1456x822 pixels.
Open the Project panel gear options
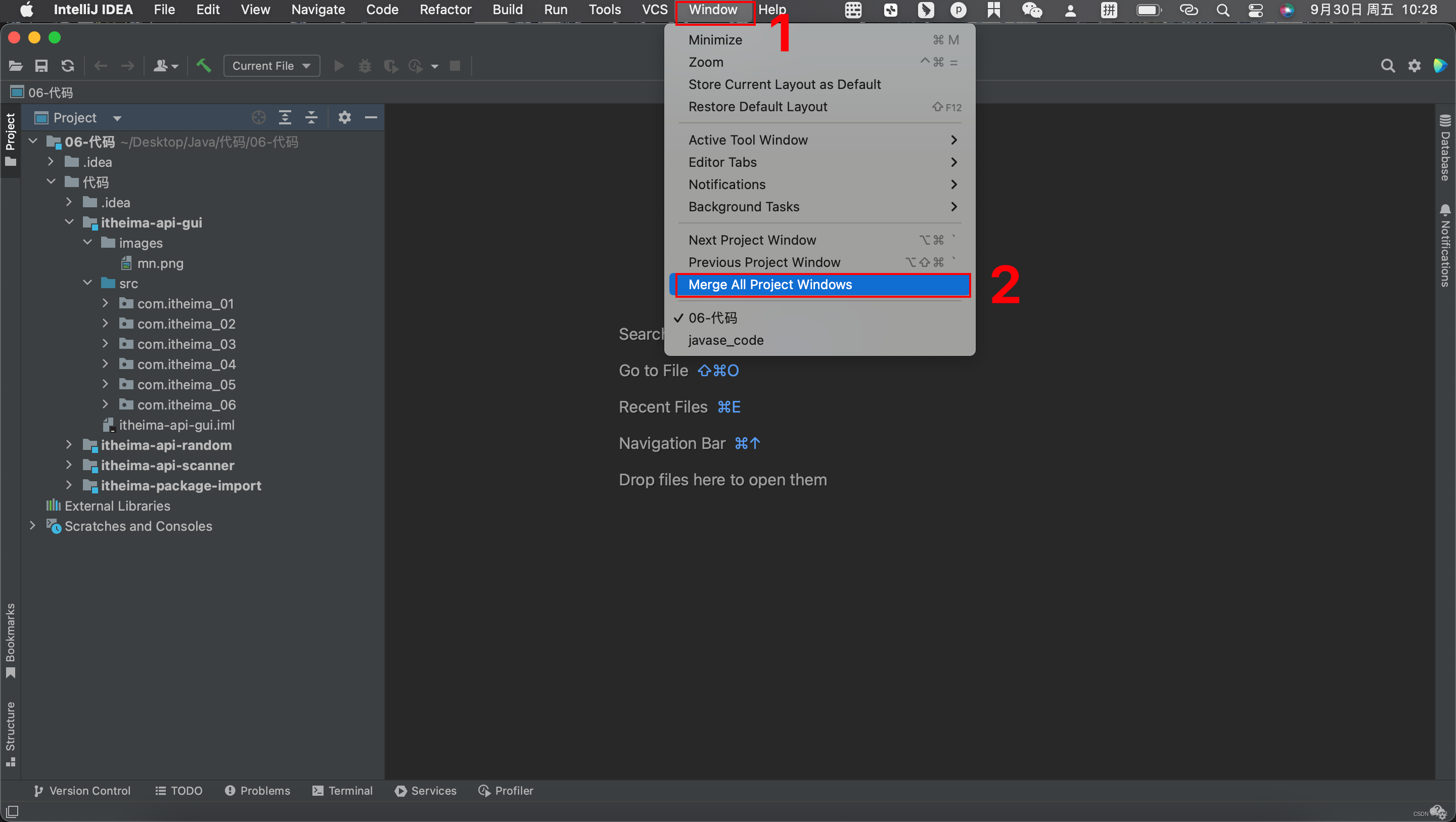coord(344,118)
